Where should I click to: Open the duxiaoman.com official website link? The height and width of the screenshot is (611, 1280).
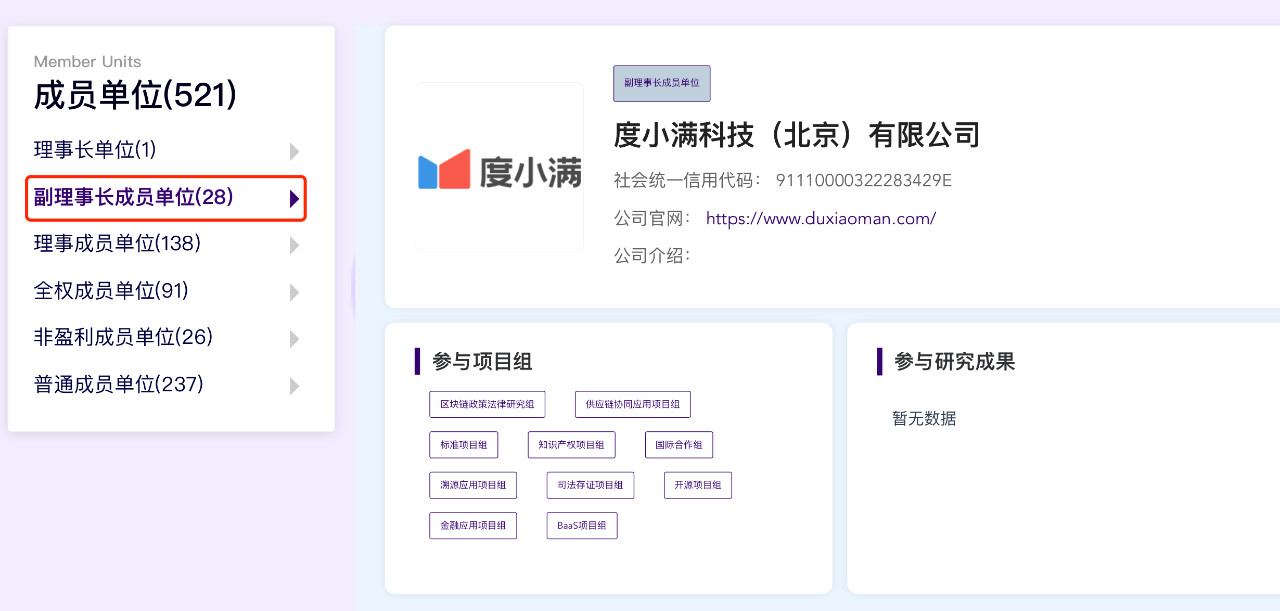click(821, 218)
